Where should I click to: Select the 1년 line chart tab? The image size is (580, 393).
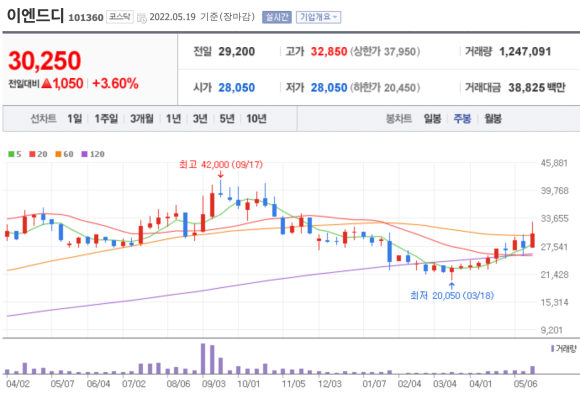tap(173, 119)
